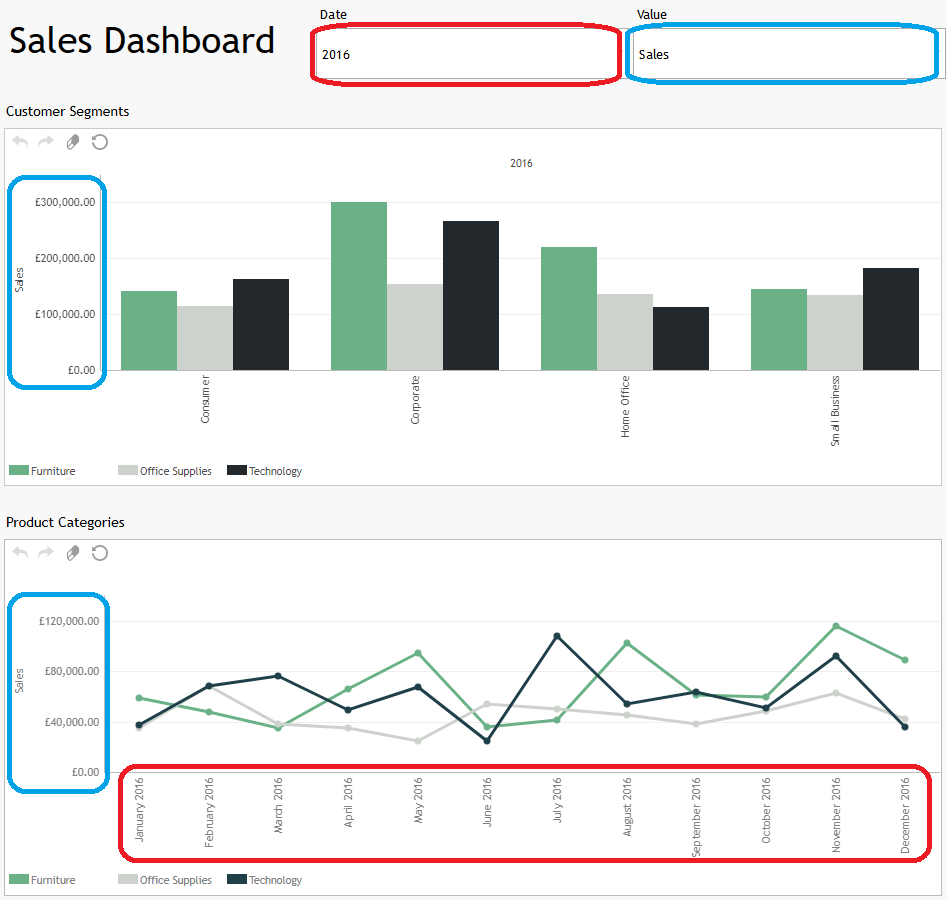Select the eraser icon above Customer Segments chart

pos(72,142)
